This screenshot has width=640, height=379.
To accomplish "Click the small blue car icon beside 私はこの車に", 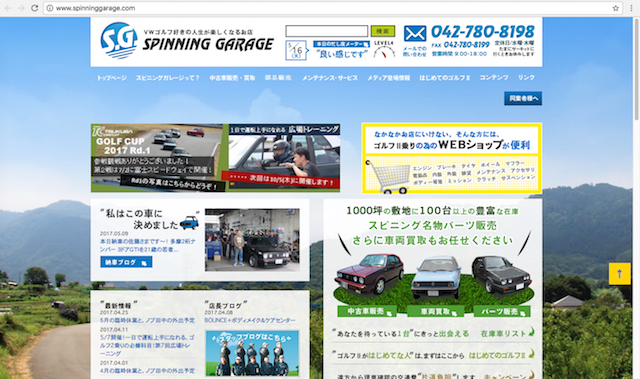I will [189, 222].
